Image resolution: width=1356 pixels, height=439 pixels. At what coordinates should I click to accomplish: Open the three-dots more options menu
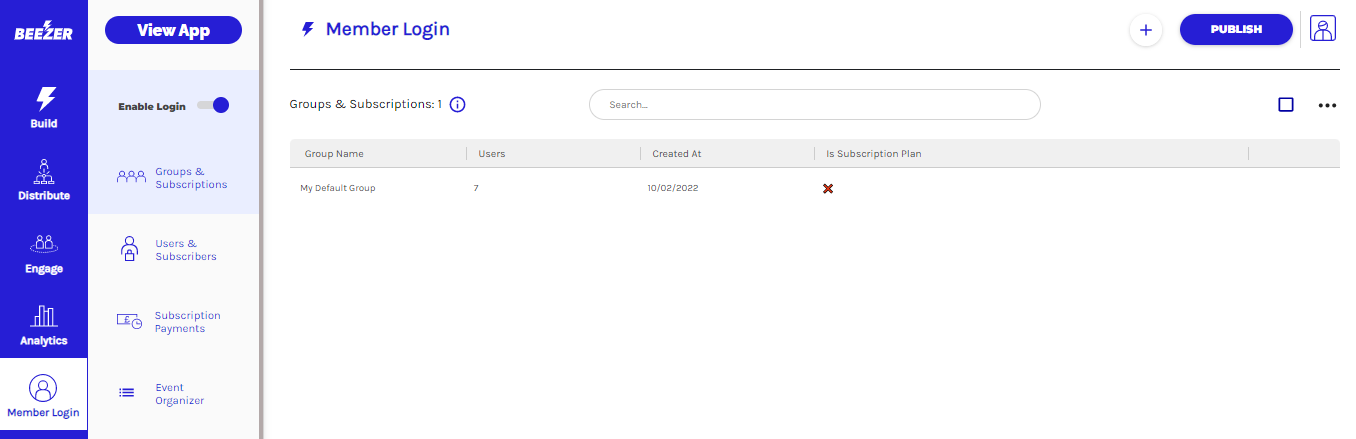[x=1327, y=105]
